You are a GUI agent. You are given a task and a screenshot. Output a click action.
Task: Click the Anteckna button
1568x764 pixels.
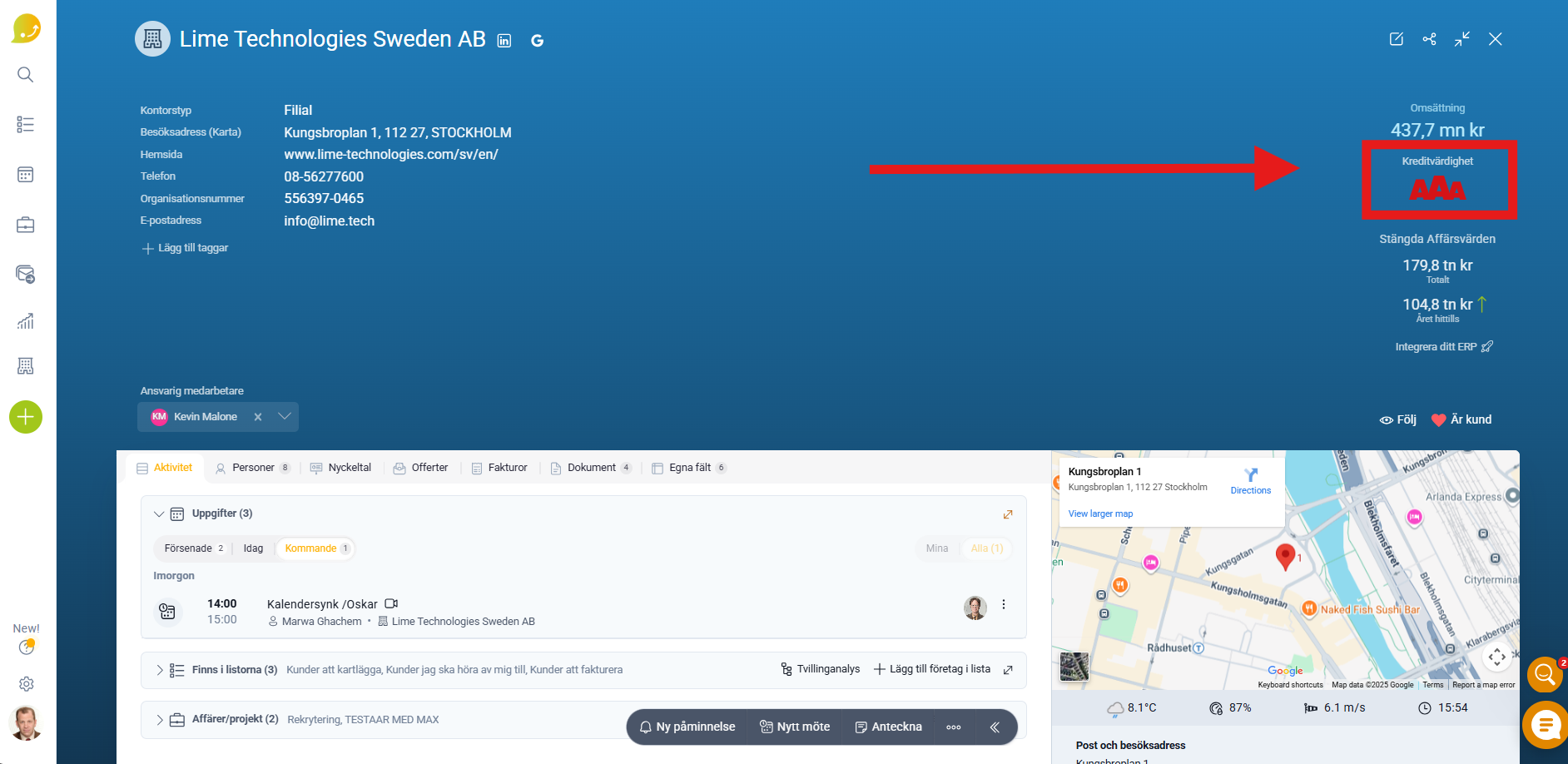(889, 727)
